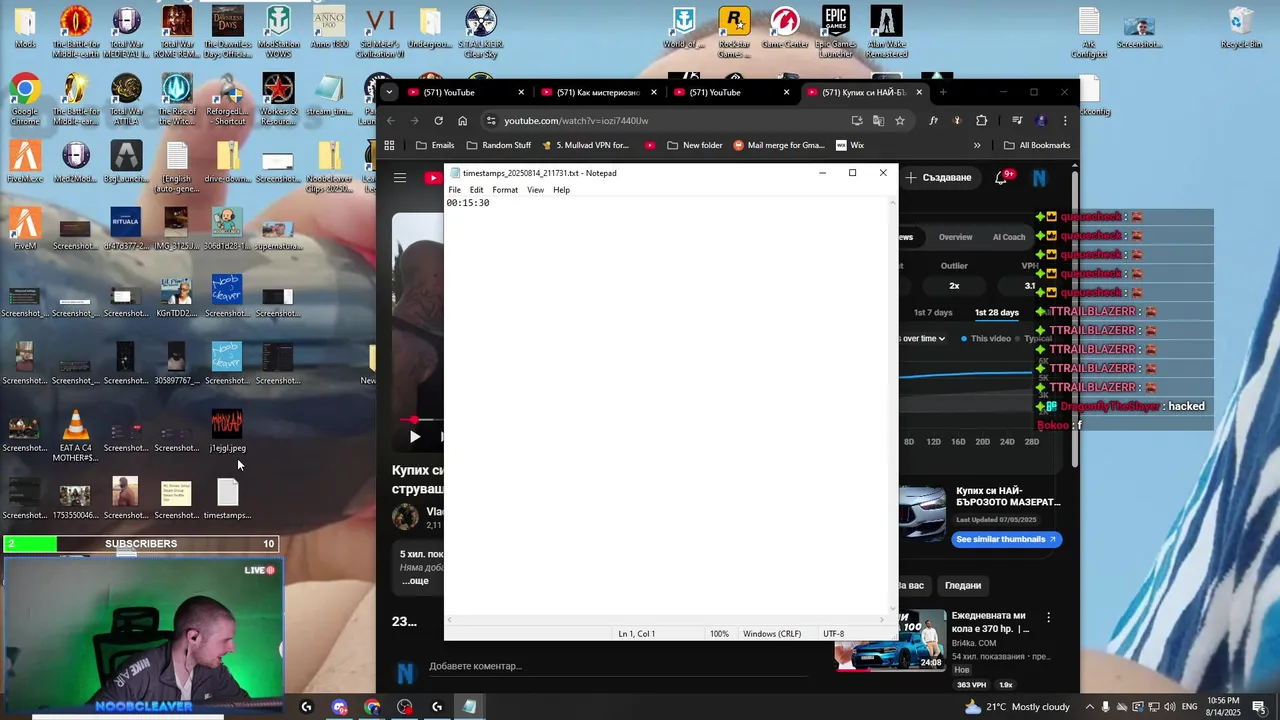Open Notepad File menu
Viewport: 1280px width, 720px height.
point(454,190)
